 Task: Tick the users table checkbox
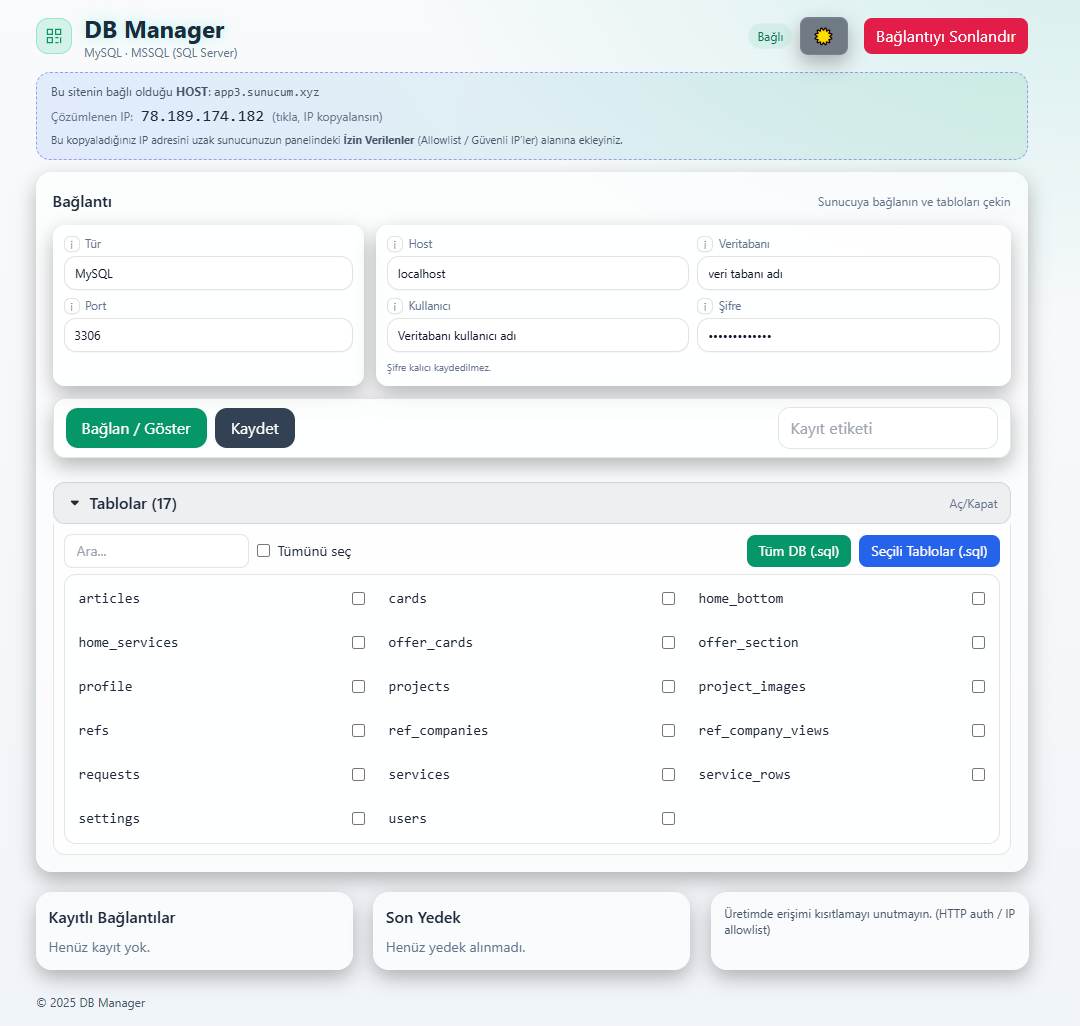click(x=668, y=819)
